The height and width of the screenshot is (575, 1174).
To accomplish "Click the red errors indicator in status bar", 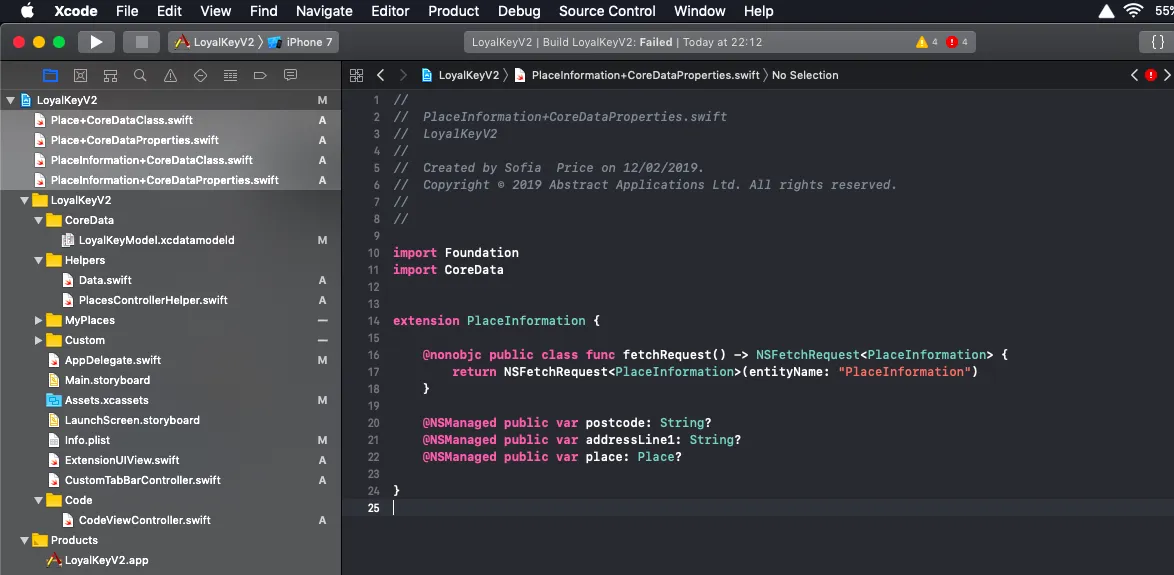I will coord(957,42).
